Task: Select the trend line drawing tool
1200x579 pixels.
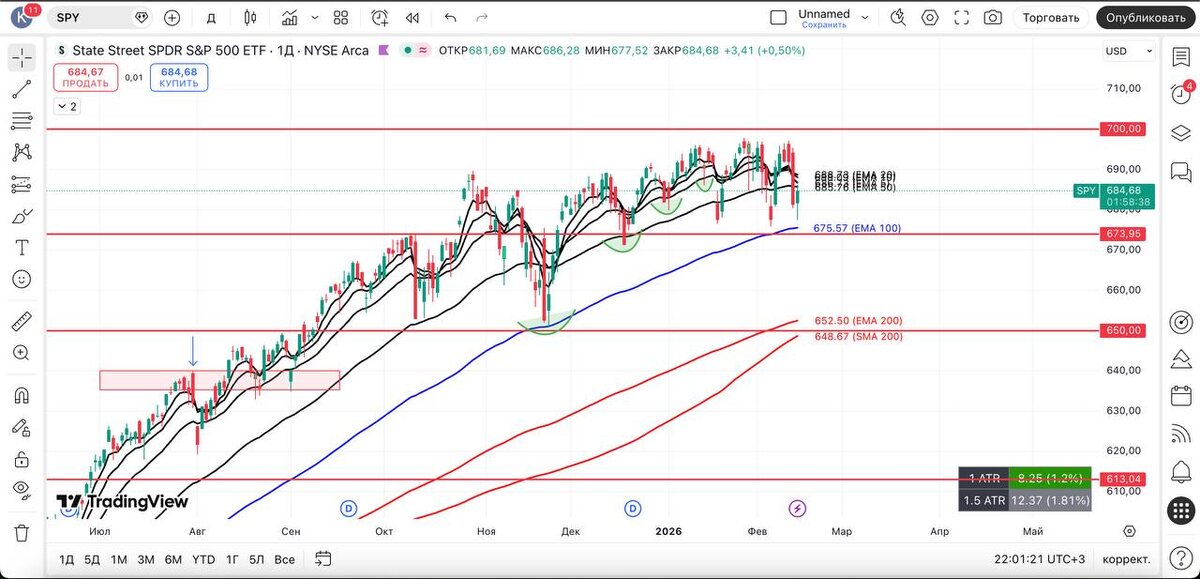Action: pyautogui.click(x=21, y=89)
